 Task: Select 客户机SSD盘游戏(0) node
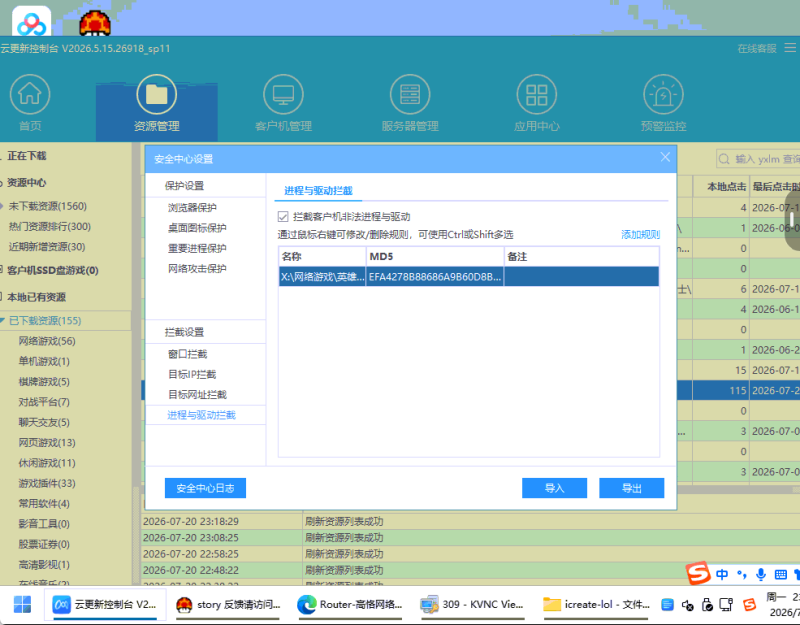click(x=53, y=271)
